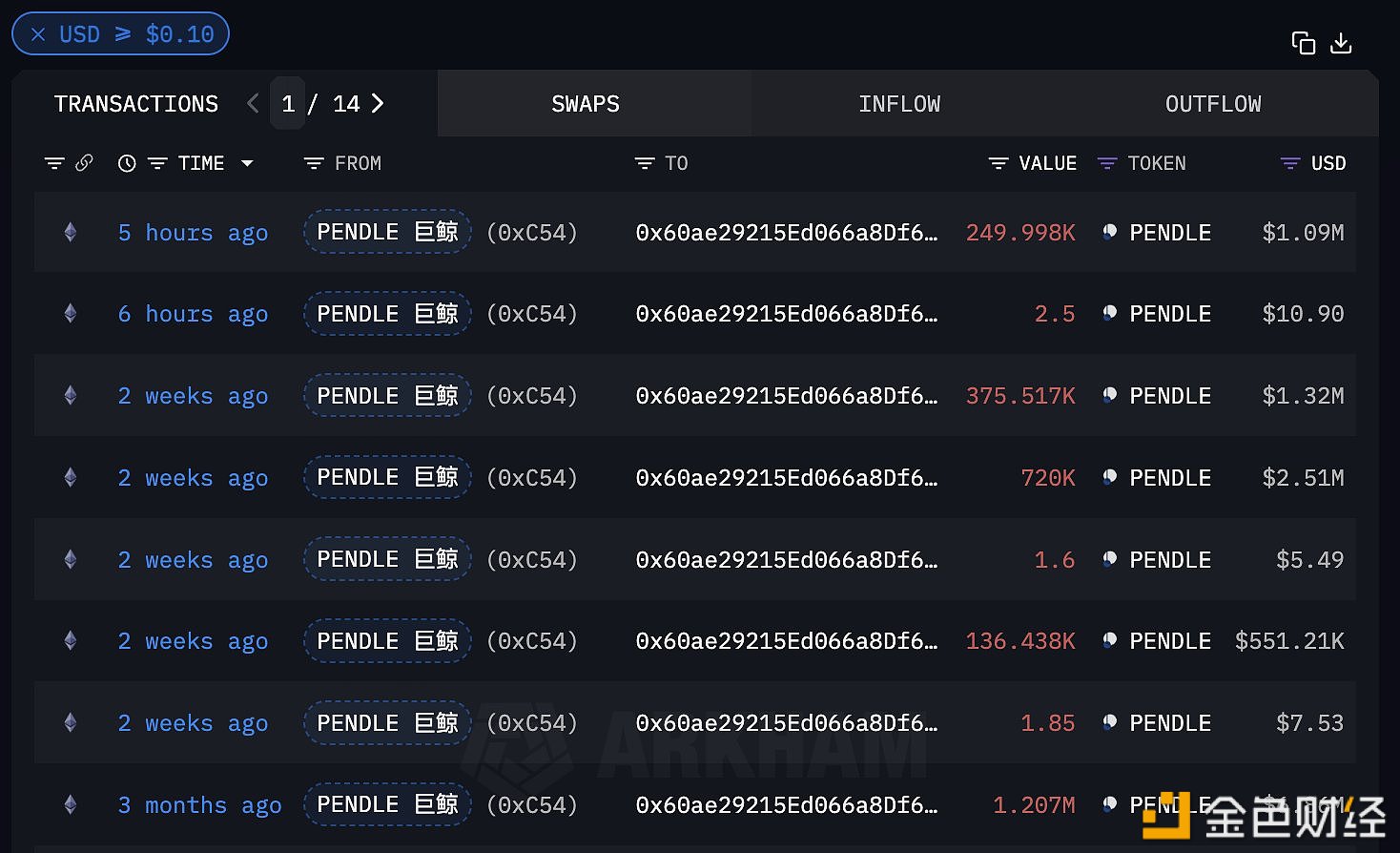Open the TOKEN column filter

point(1106,163)
